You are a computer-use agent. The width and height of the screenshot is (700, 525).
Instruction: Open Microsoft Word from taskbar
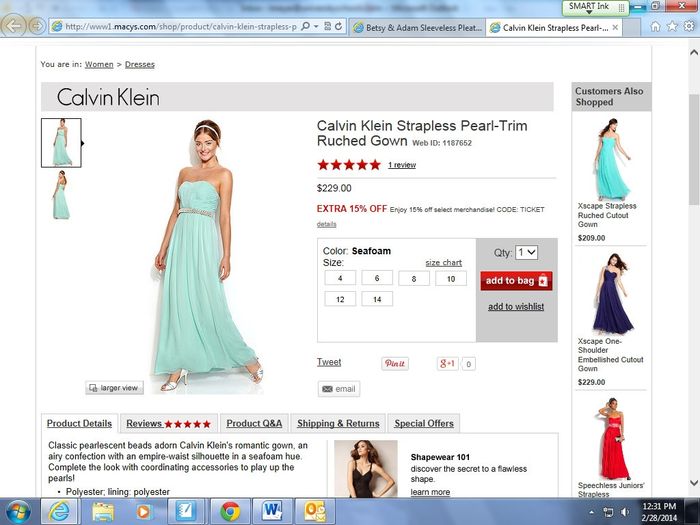tap(271, 512)
